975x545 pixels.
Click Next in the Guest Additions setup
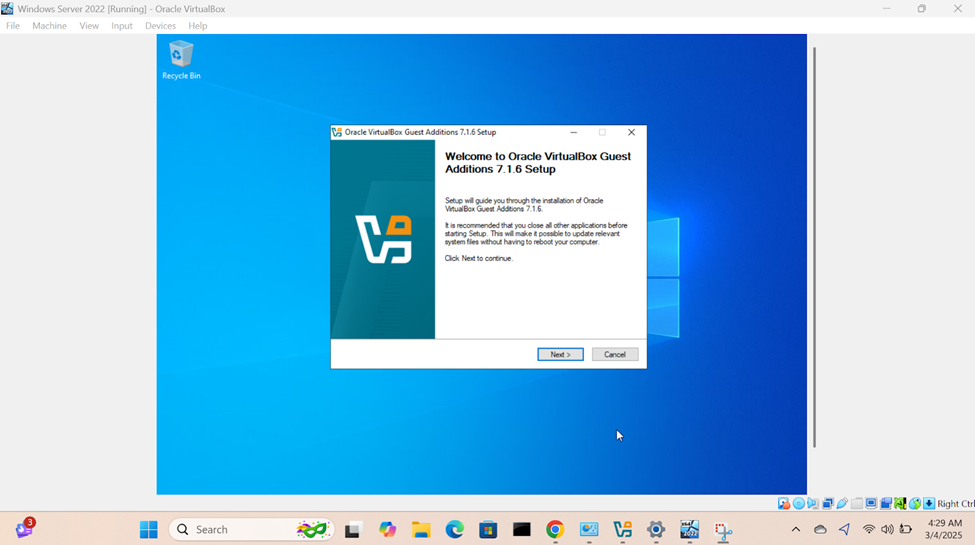point(560,355)
